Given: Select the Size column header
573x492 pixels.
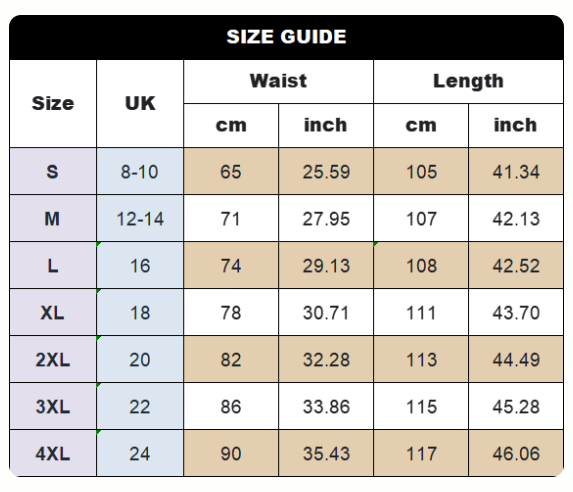Looking at the screenshot, I should pyautogui.click(x=53, y=103).
